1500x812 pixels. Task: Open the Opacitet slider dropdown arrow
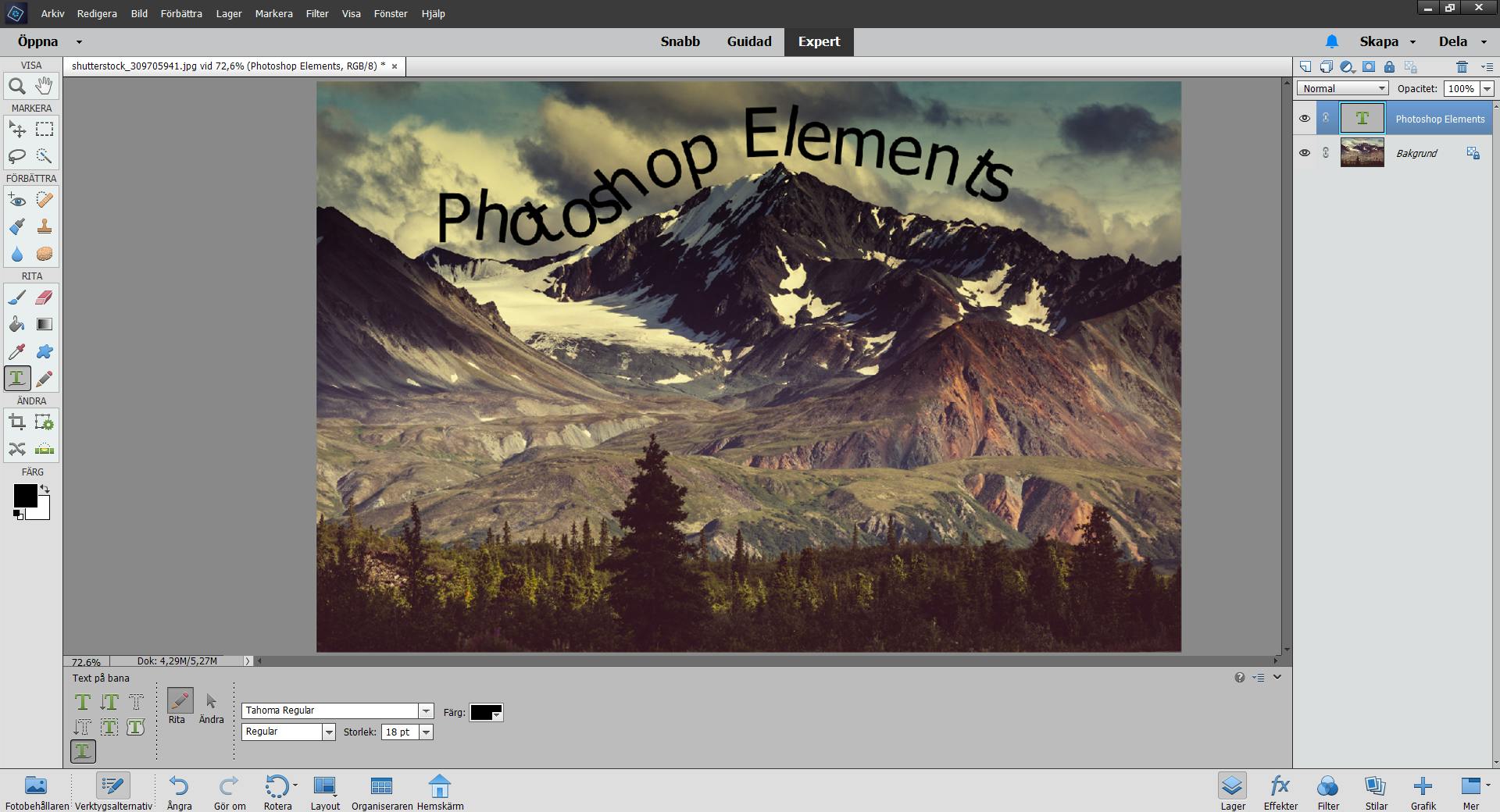[1487, 88]
